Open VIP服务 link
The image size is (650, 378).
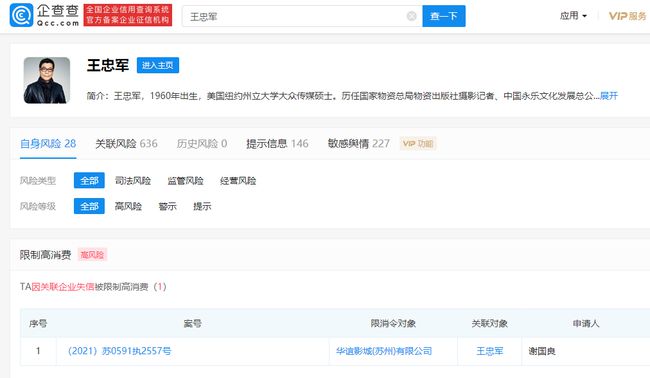tap(627, 16)
